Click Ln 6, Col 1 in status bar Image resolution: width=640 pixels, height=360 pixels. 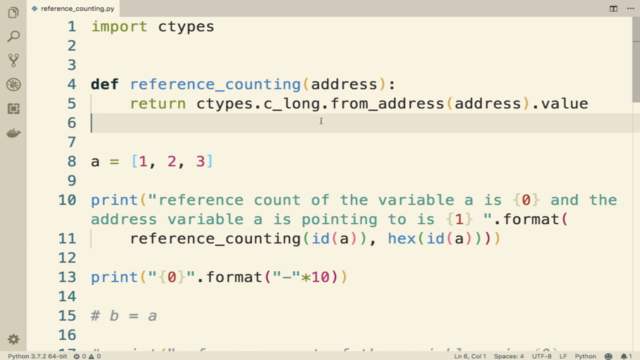[470, 356]
